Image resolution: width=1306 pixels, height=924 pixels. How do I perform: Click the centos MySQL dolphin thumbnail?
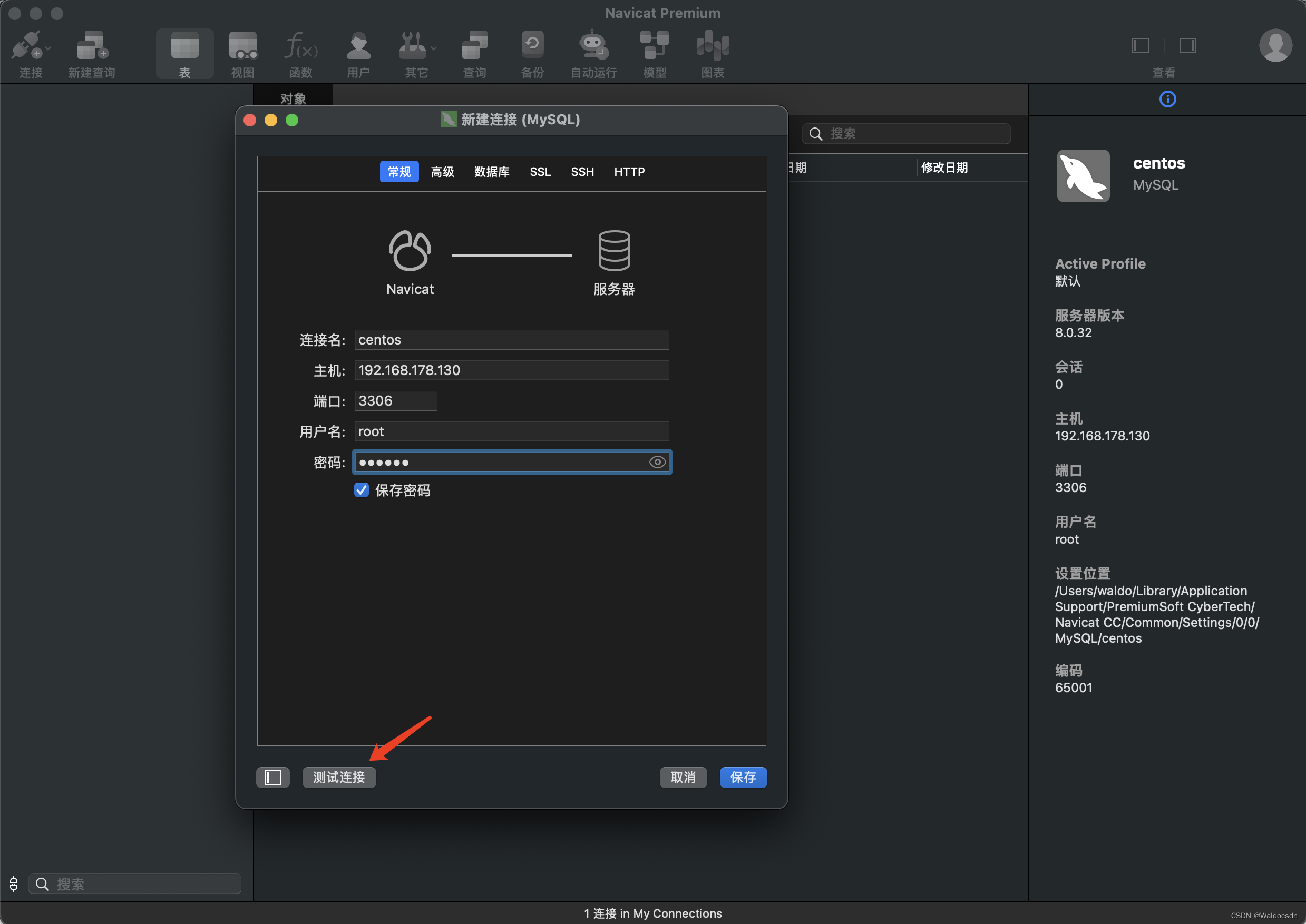pyautogui.click(x=1083, y=176)
